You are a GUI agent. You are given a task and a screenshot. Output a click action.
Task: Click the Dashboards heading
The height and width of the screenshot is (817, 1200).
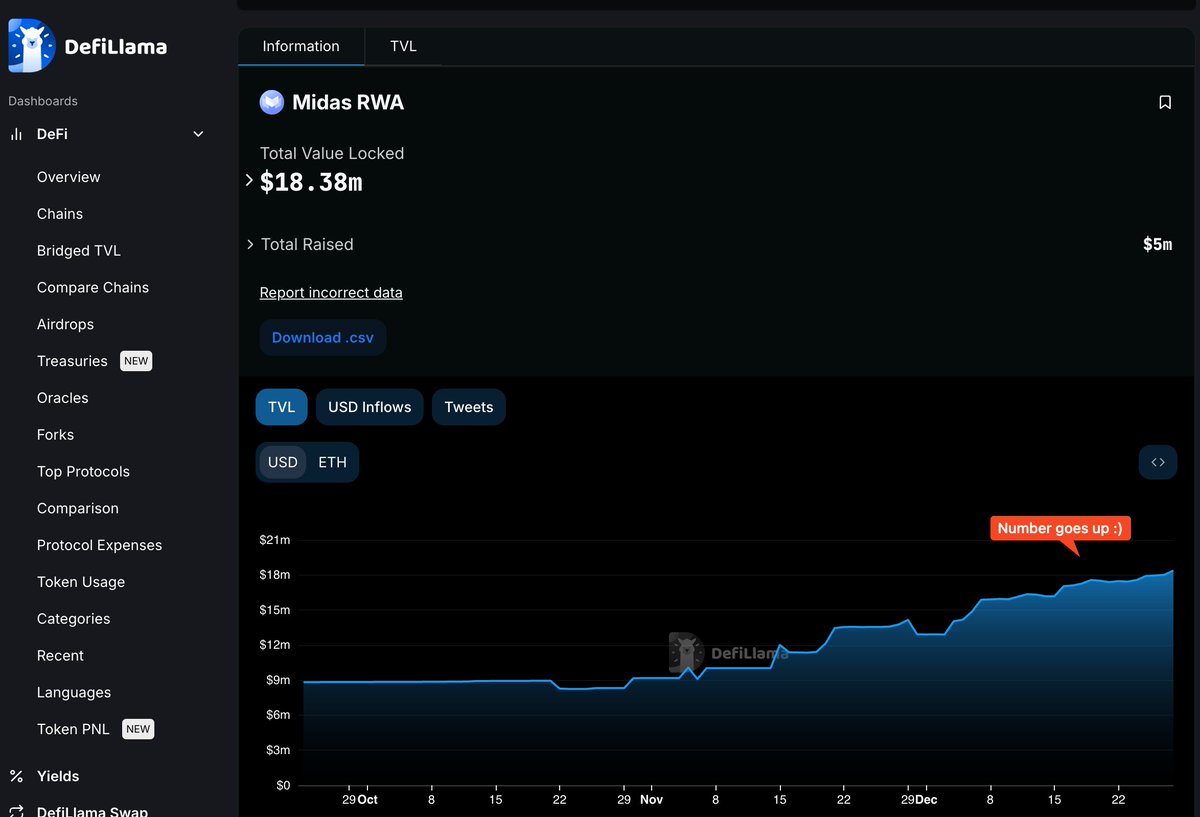[43, 101]
